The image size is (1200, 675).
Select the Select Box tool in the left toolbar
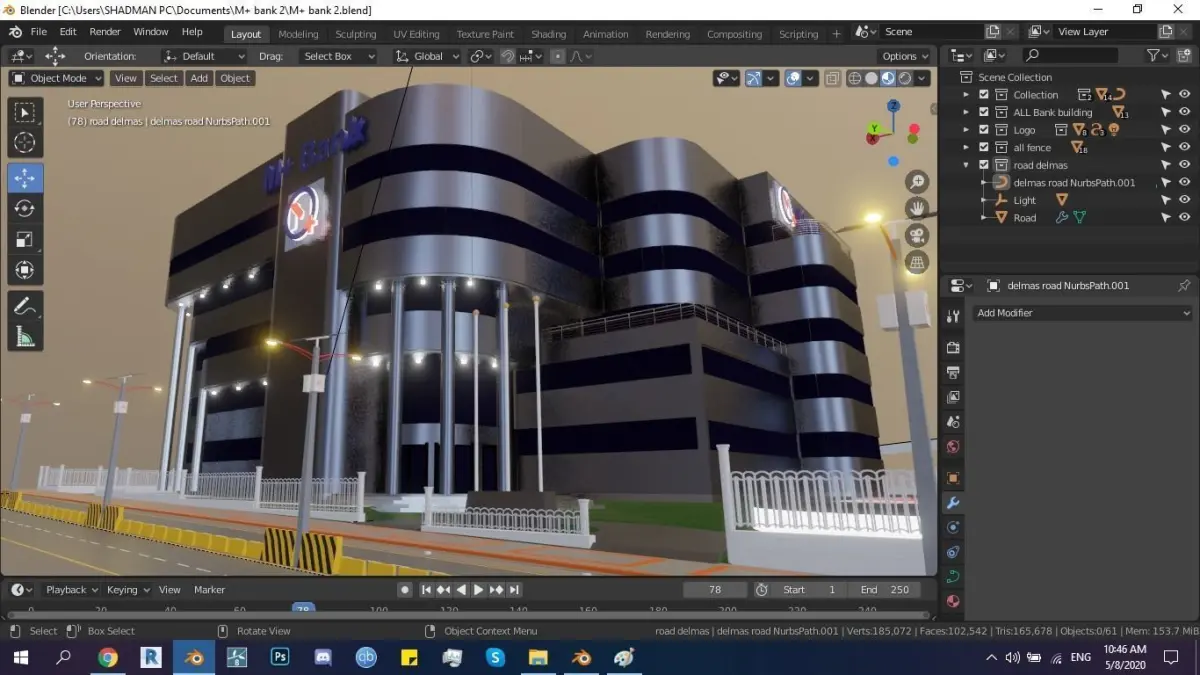pos(25,113)
